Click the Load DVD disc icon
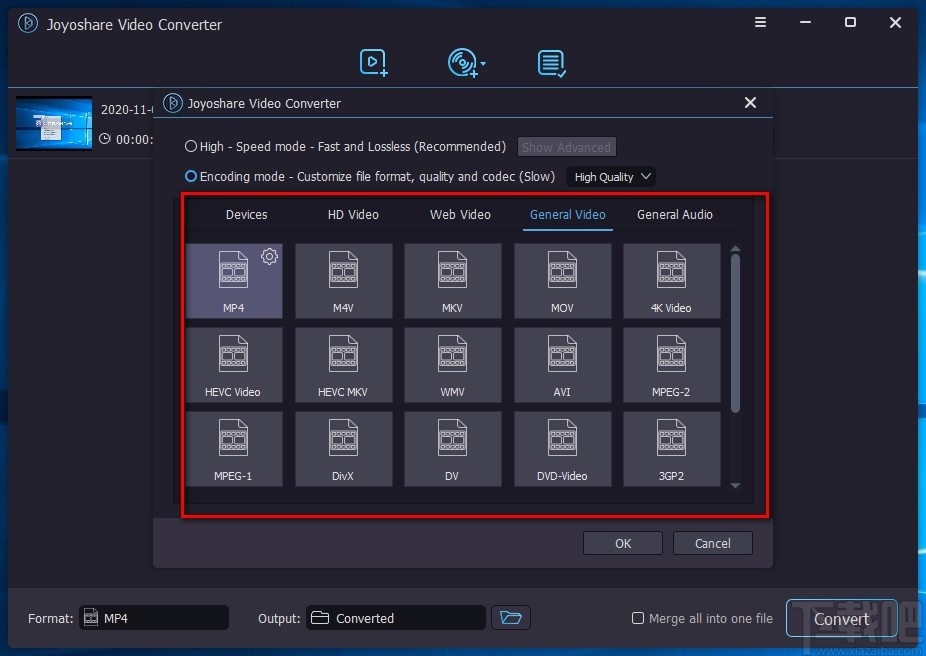This screenshot has height=656, width=926. (x=462, y=63)
